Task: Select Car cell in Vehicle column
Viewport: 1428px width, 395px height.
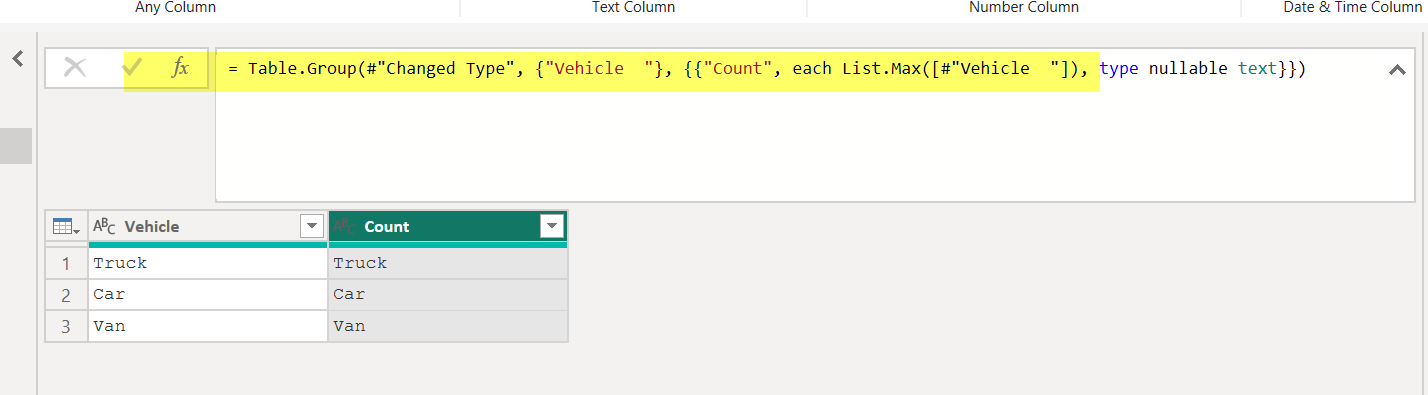Action: pyautogui.click(x=208, y=294)
